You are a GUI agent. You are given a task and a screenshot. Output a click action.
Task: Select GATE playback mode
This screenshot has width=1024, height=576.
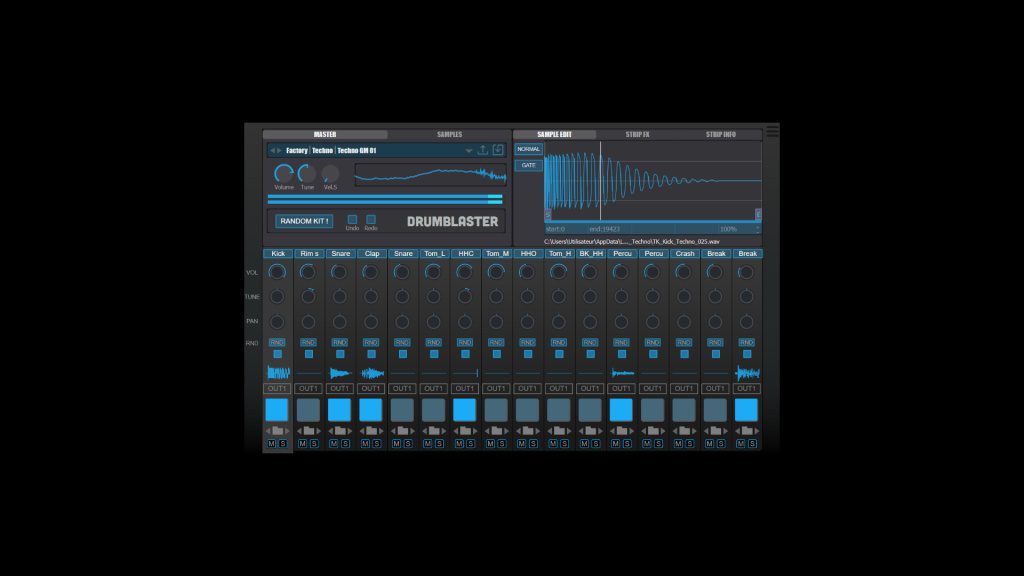coord(528,165)
